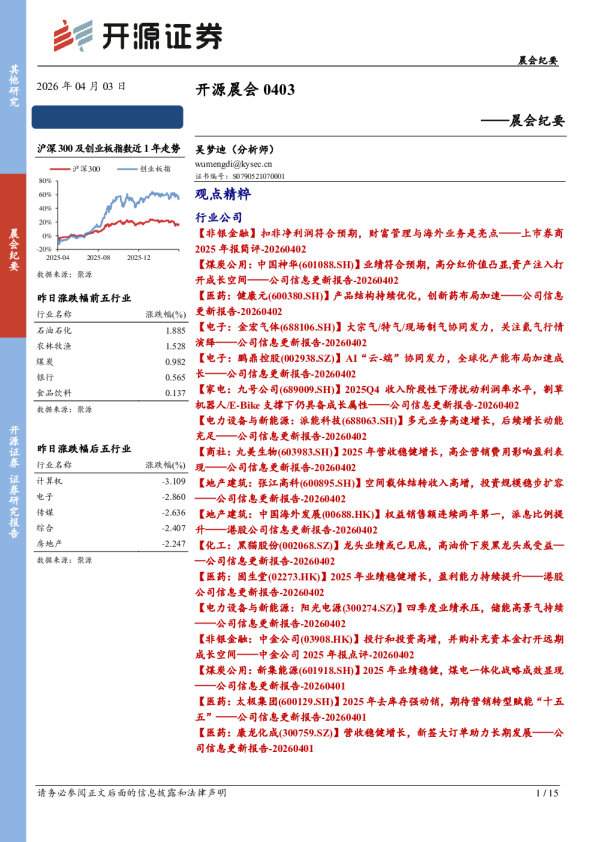The image size is (595, 842).
Task: Open the 金宏气体(688106.SH) report entry
Action: coord(379,335)
